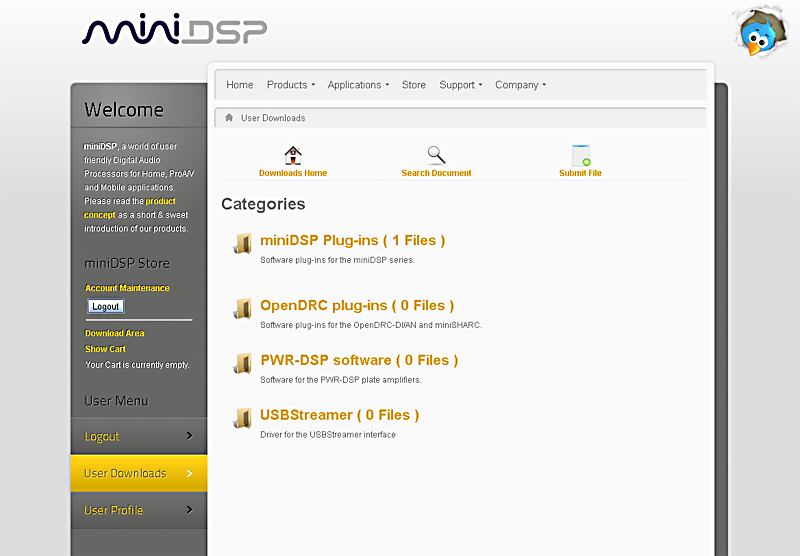Click the miniDSP logo
The height and width of the screenshot is (556, 800).
coord(174,30)
